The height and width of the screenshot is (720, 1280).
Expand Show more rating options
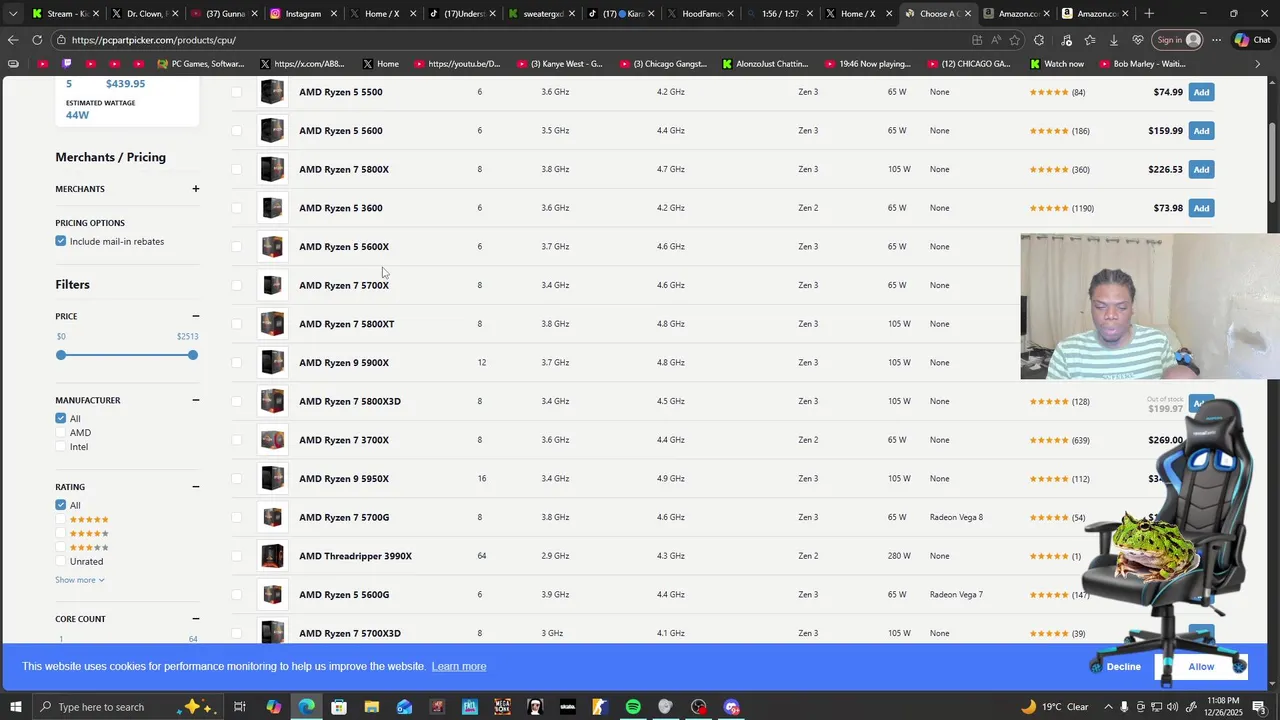coord(80,580)
